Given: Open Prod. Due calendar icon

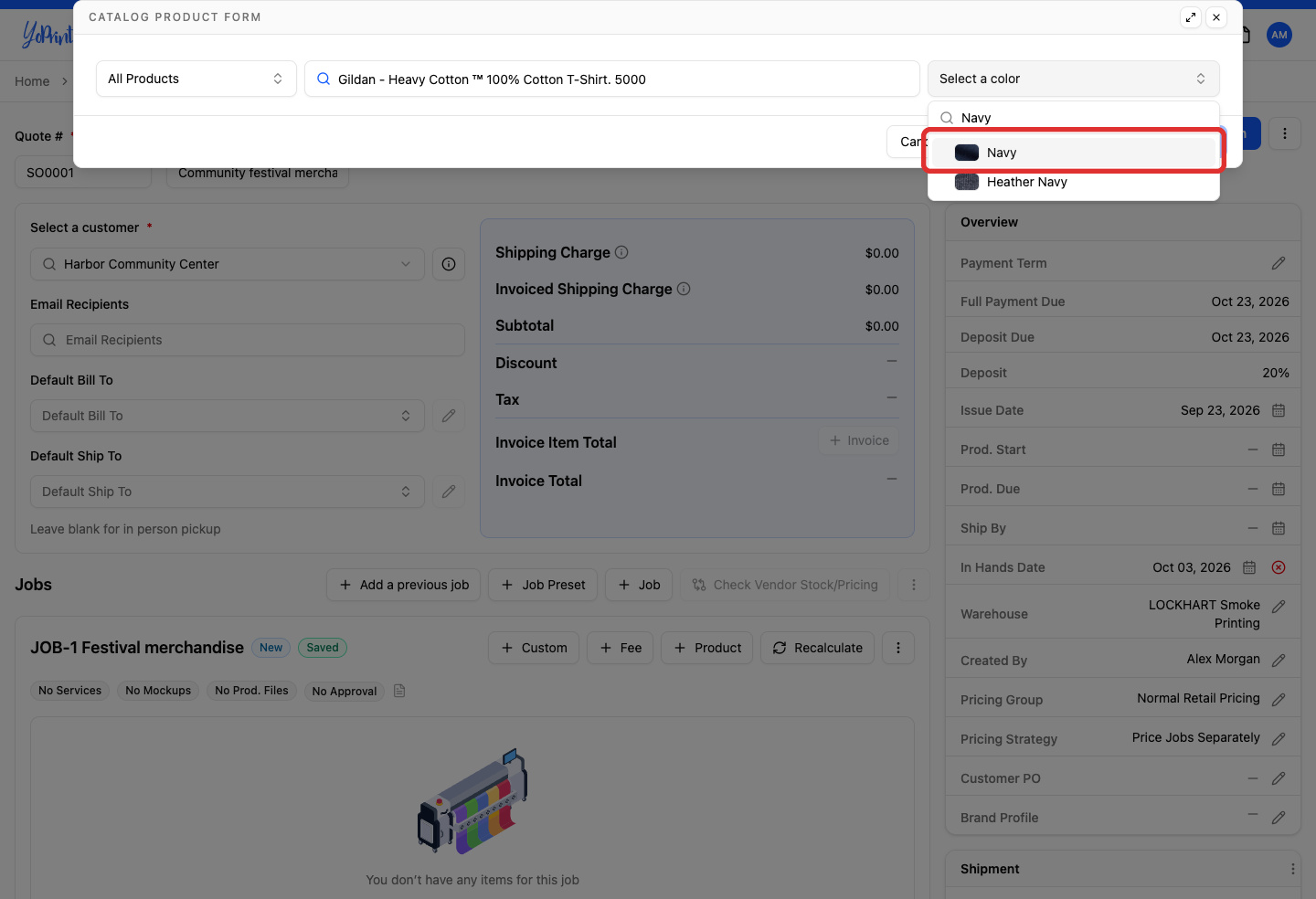Looking at the screenshot, I should (1279, 489).
